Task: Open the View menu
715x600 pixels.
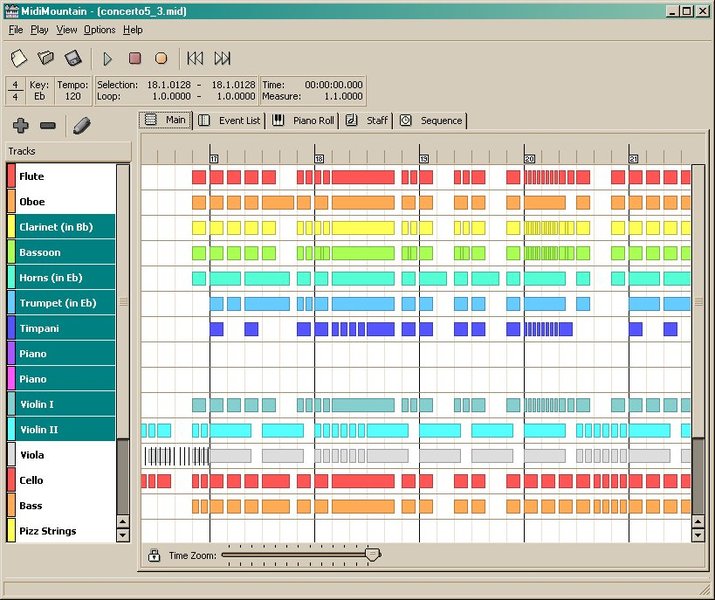Action: (67, 30)
